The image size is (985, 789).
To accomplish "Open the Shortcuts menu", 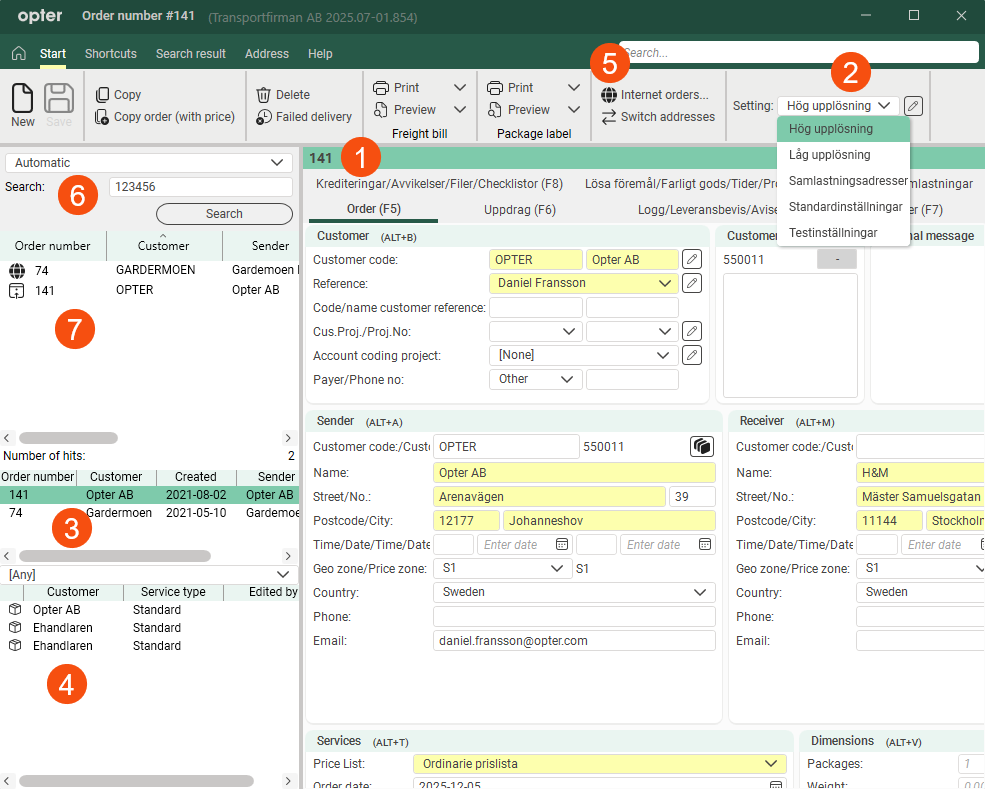I will click(111, 54).
